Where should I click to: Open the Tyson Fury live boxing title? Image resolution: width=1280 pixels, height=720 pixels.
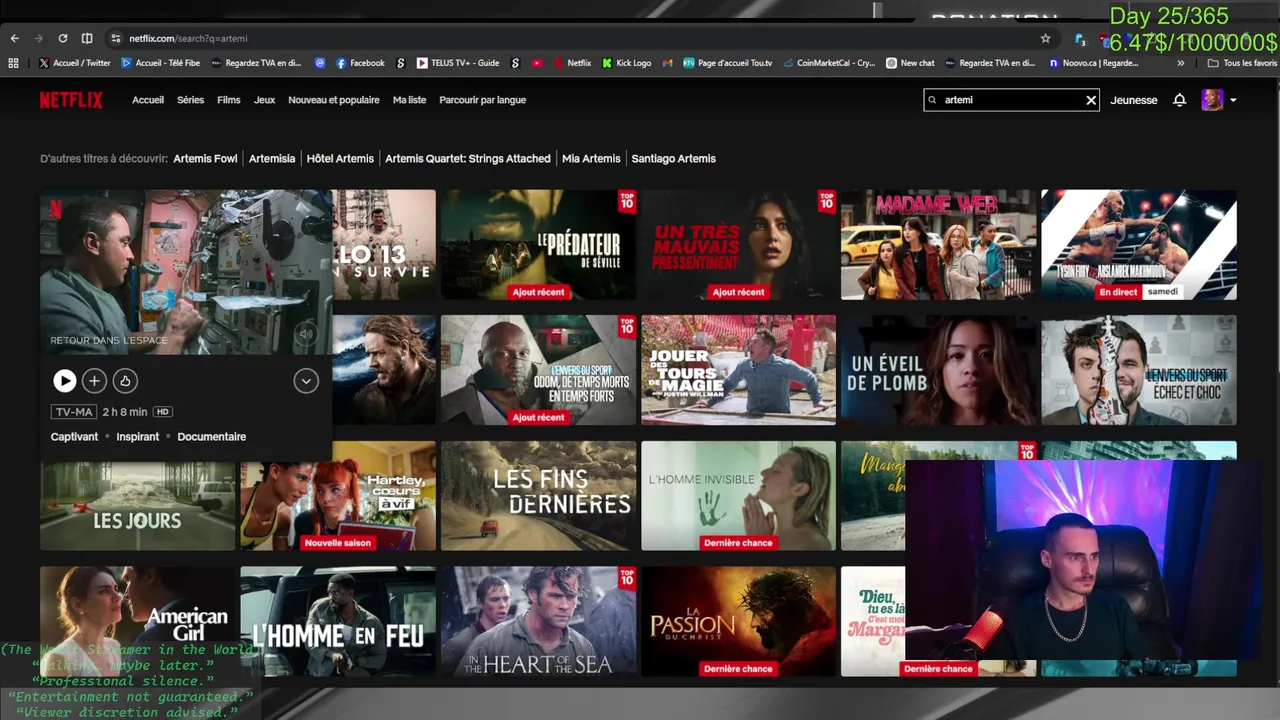pyautogui.click(x=1139, y=245)
